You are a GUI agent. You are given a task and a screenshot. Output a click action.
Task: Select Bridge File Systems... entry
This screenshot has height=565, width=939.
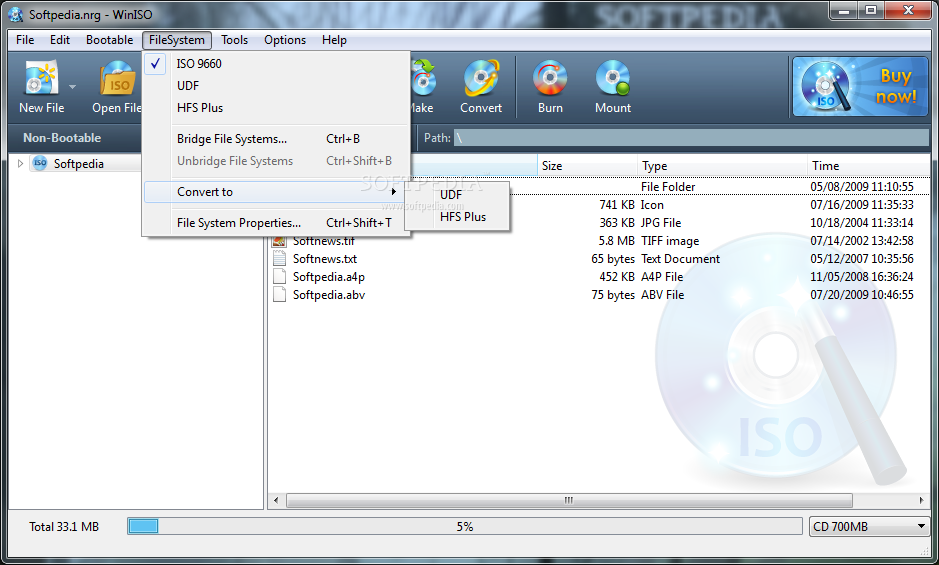point(276,138)
